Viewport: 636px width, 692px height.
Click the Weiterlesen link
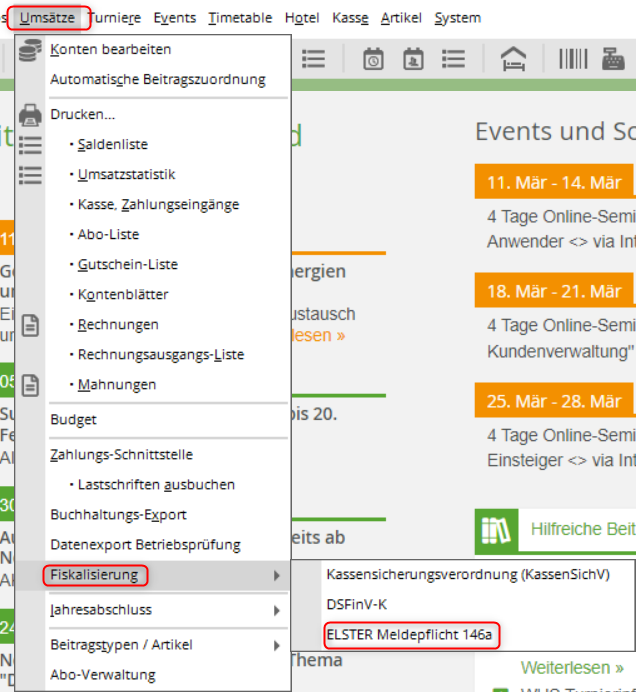click(x=572, y=667)
